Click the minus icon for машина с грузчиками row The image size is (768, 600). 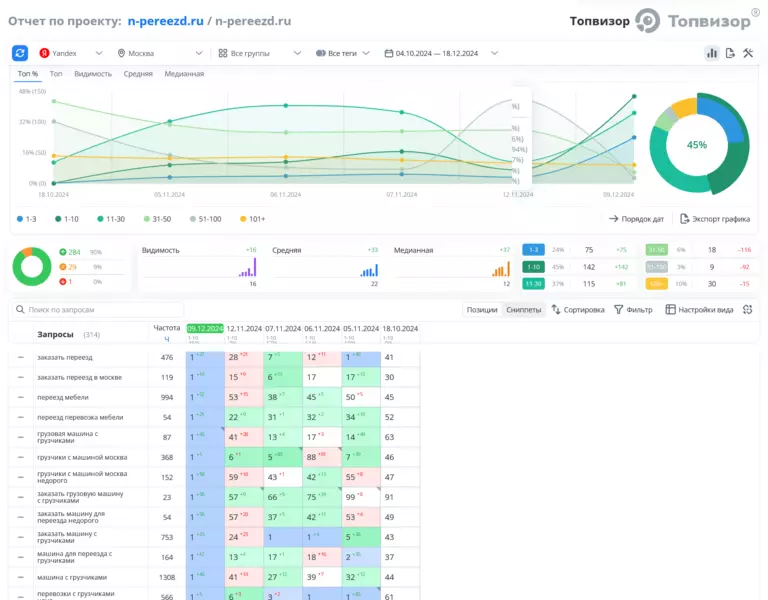(x=21, y=577)
